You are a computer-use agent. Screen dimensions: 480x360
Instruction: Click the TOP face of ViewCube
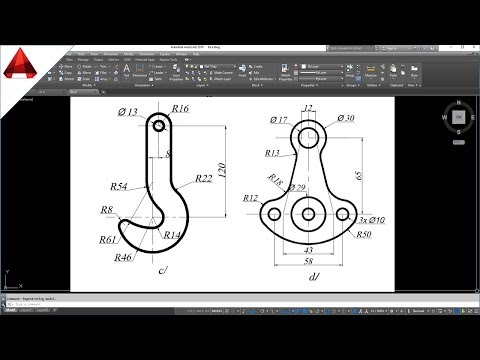459,117
